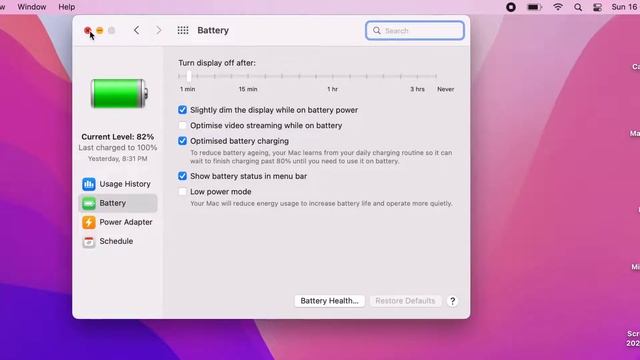Image resolution: width=640 pixels, height=360 pixels.
Task: Close the Battery preferences window
Action: coord(87,30)
